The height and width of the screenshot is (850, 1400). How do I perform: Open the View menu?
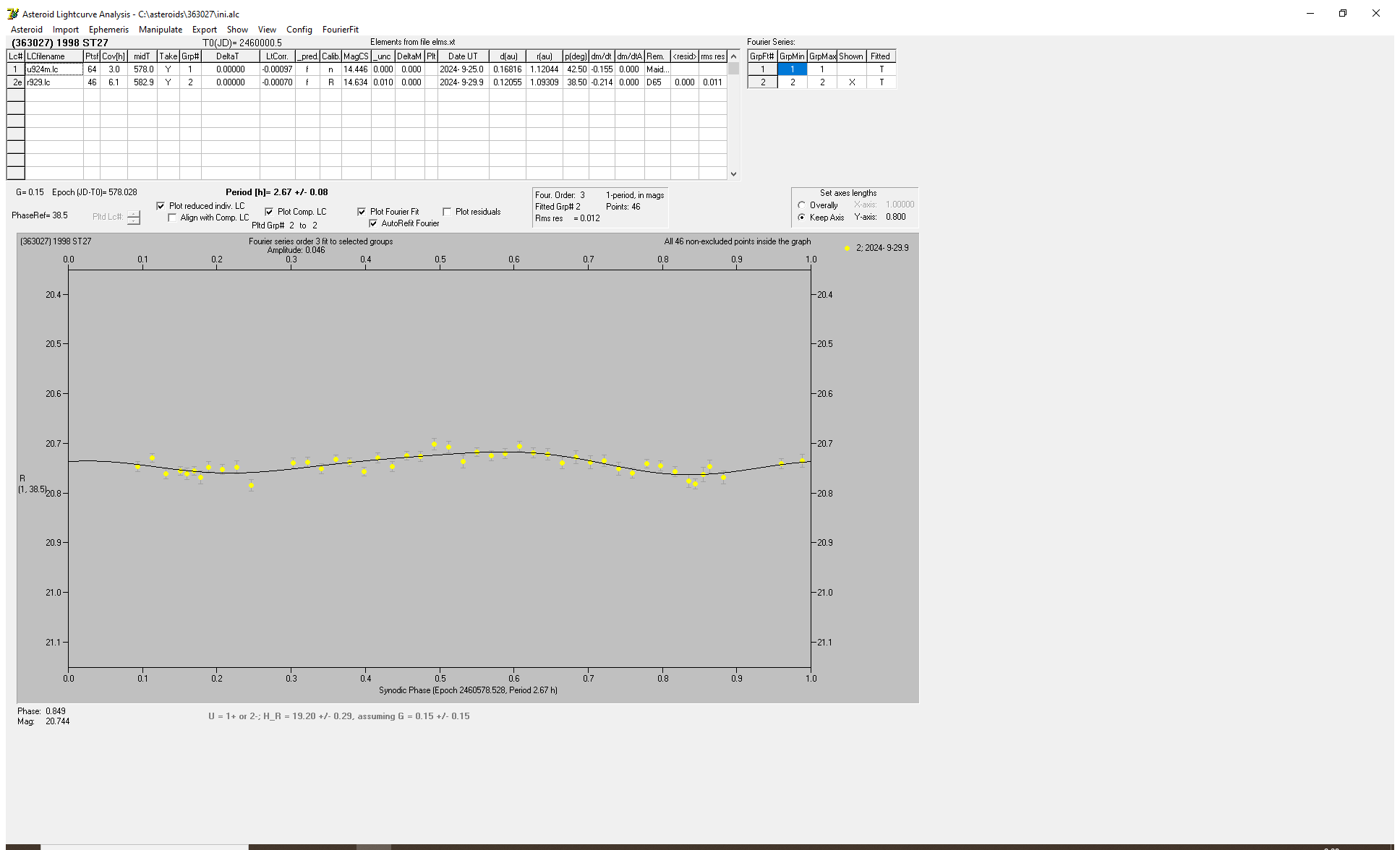pos(267,30)
